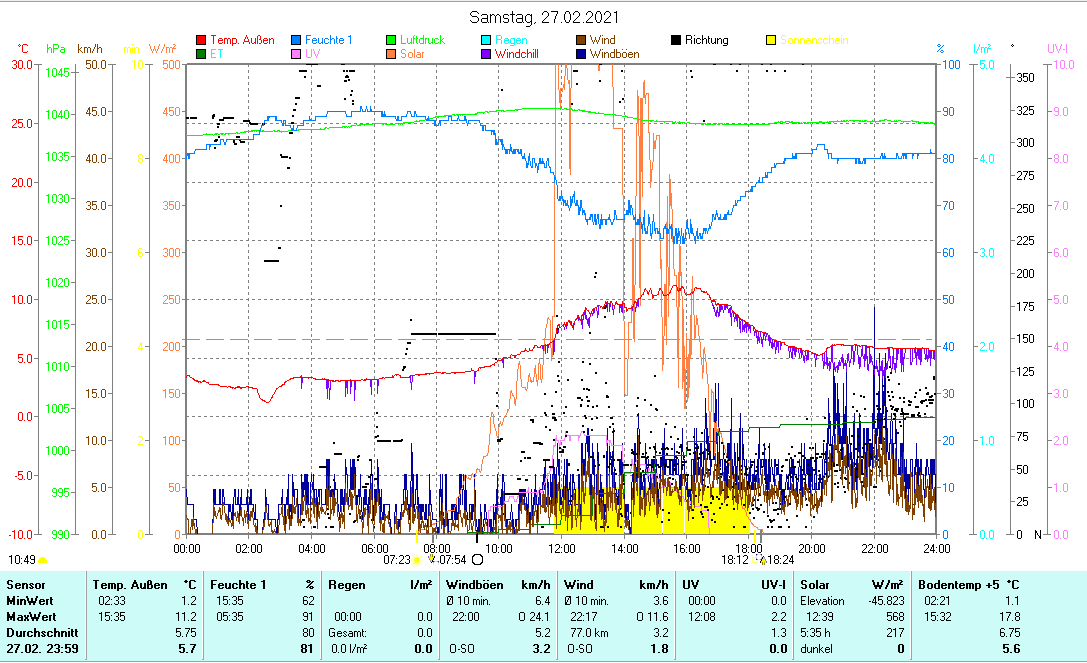Click the red Temp. Außen legend swatch
The height and width of the screenshot is (663, 1087).
pyautogui.click(x=201, y=40)
